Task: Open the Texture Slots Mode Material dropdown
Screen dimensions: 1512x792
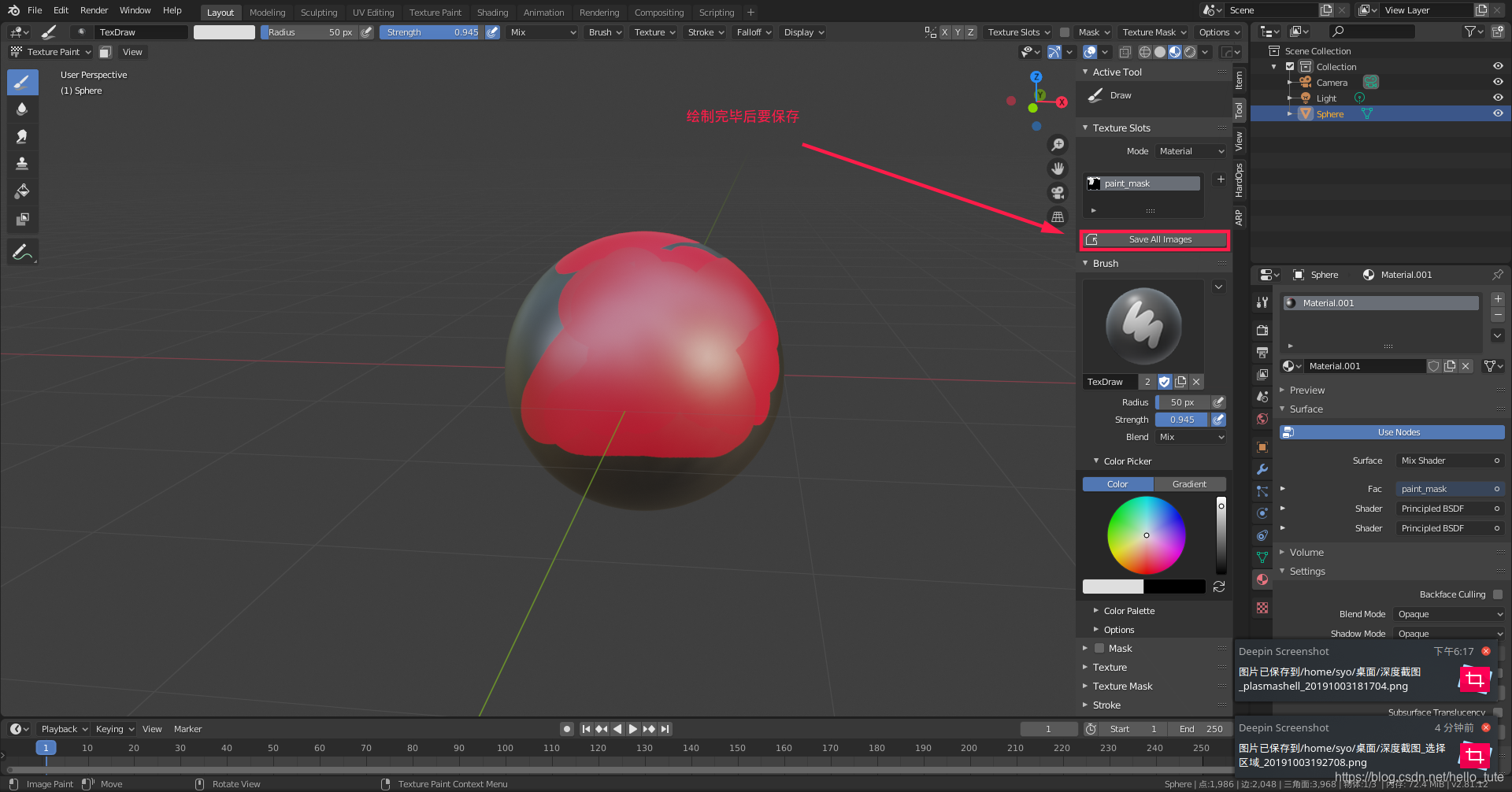Action: pyautogui.click(x=1191, y=151)
